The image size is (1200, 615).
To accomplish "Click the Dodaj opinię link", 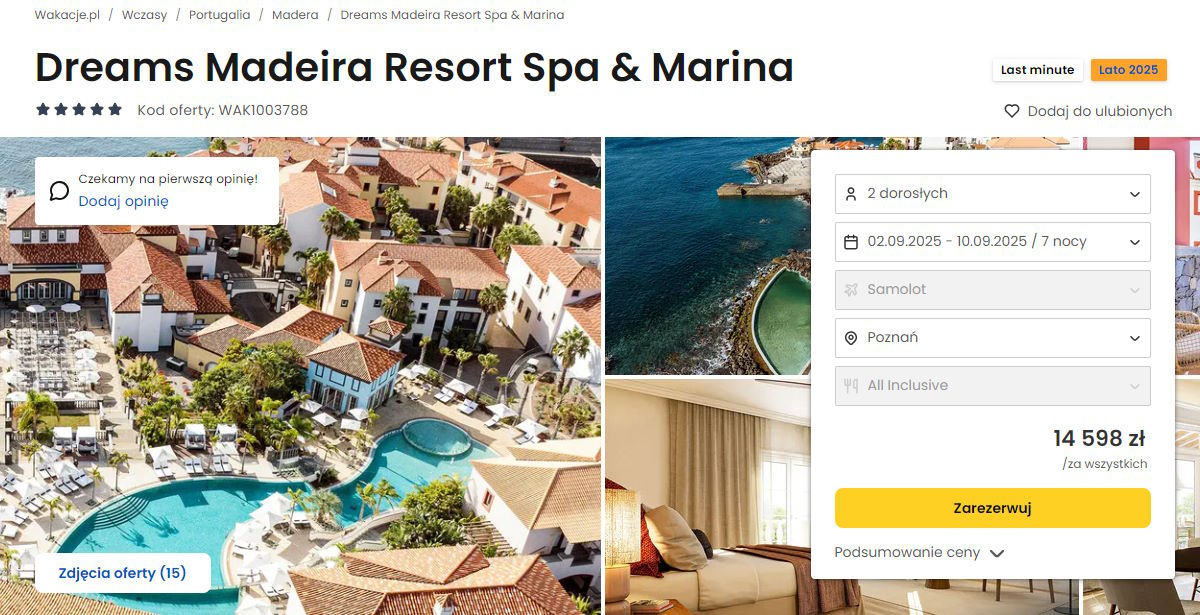I will (x=123, y=201).
